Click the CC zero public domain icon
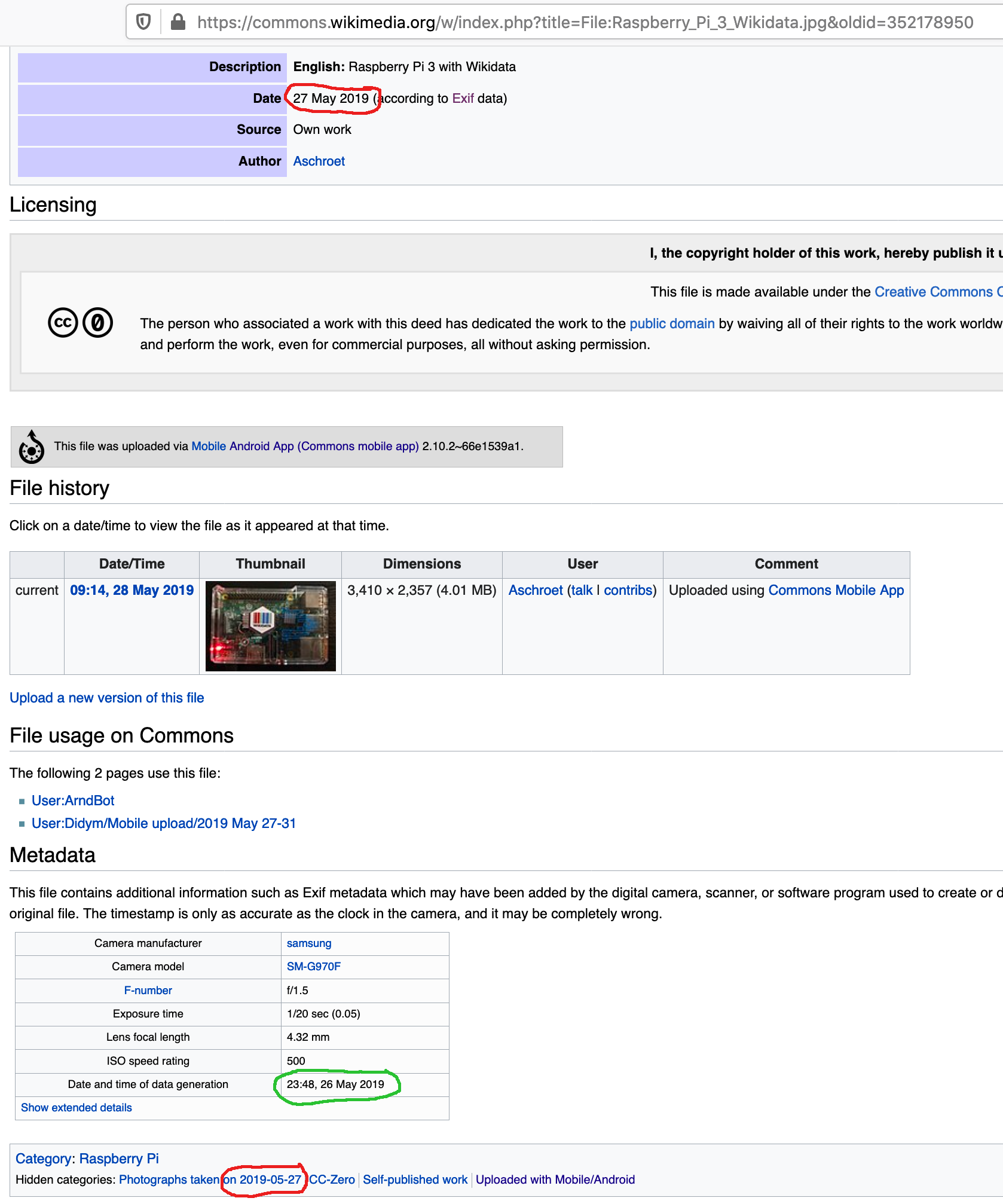Image resolution: width=1003 pixels, height=1204 pixels. (97, 323)
